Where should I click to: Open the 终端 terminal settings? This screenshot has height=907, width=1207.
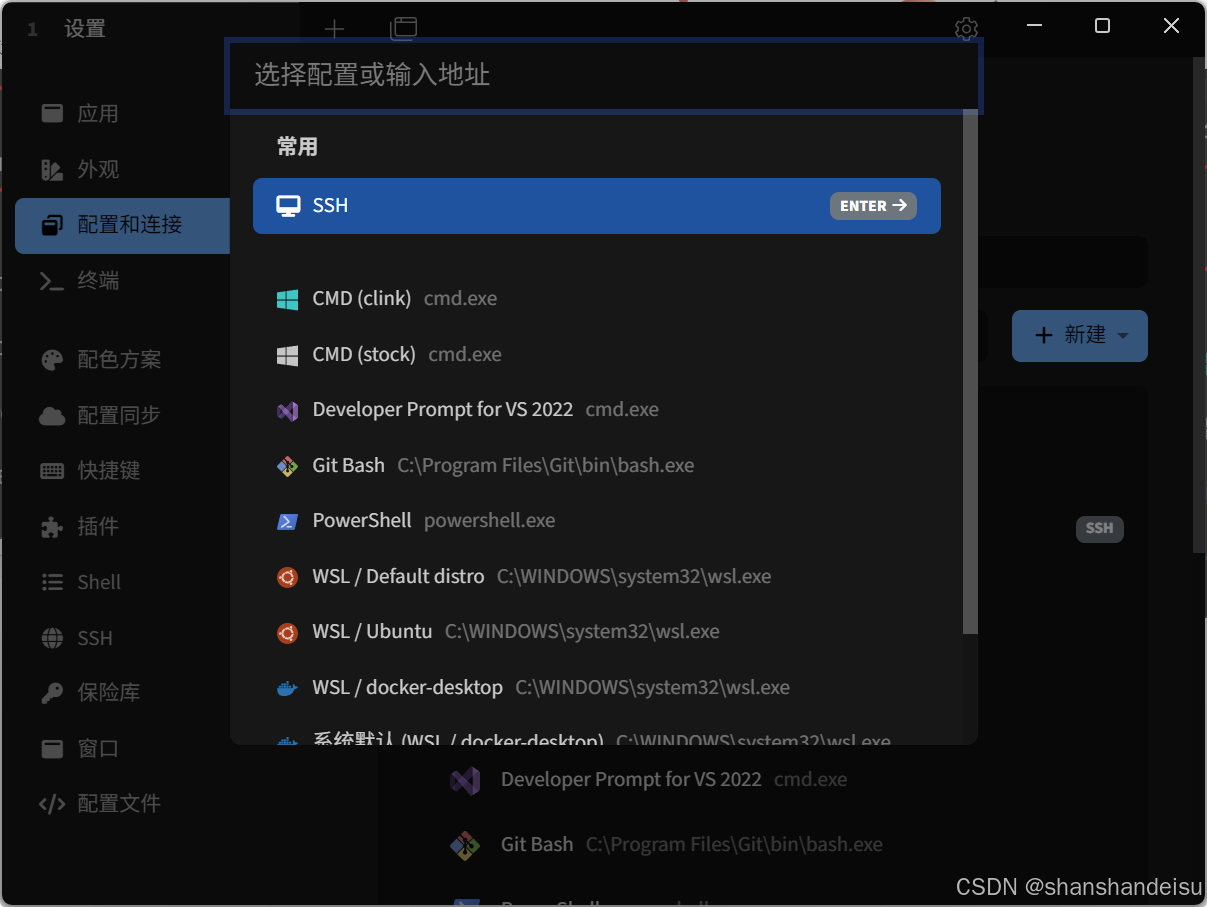point(122,281)
